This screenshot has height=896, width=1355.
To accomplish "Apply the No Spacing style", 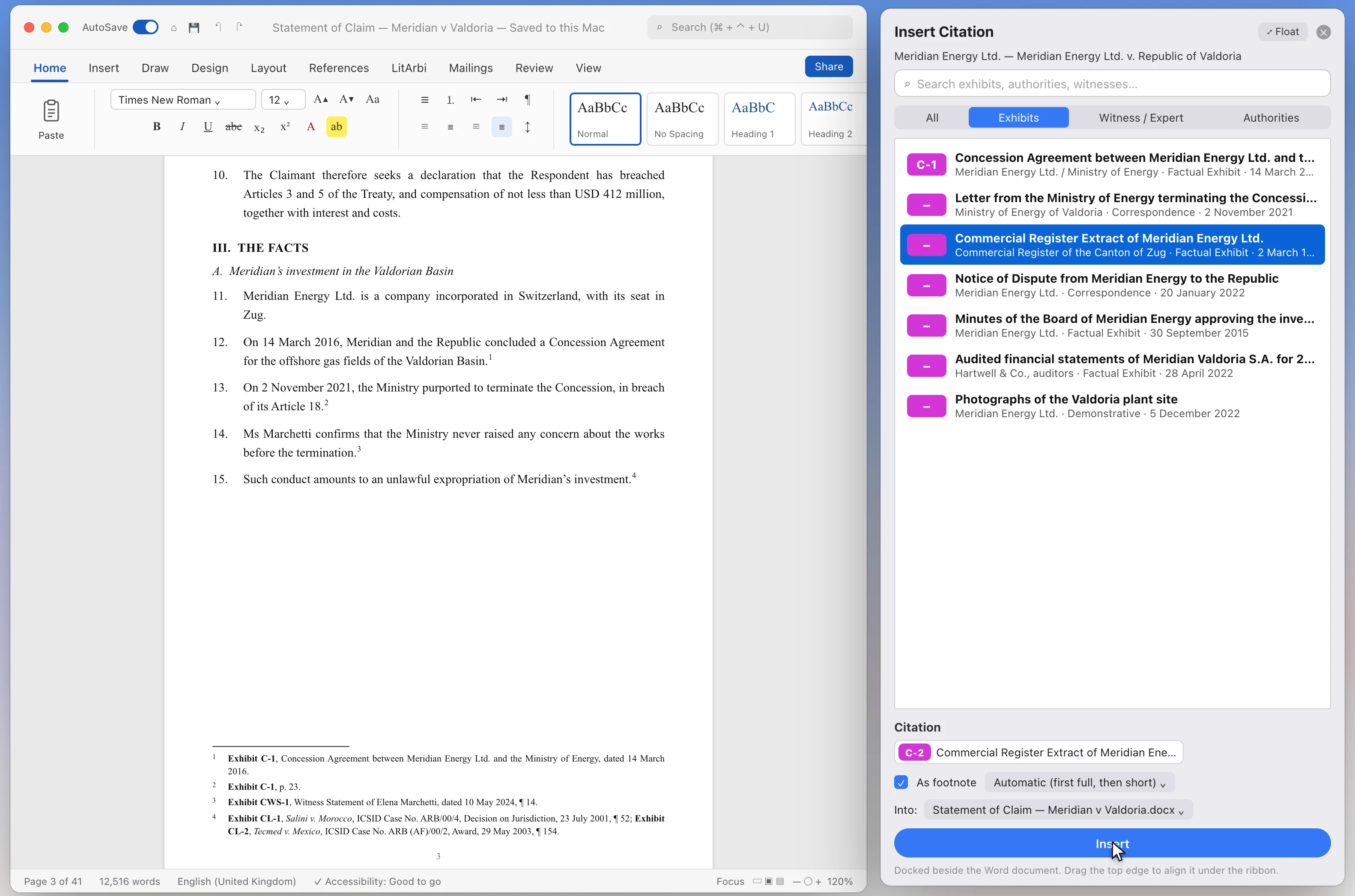I will tap(682, 119).
